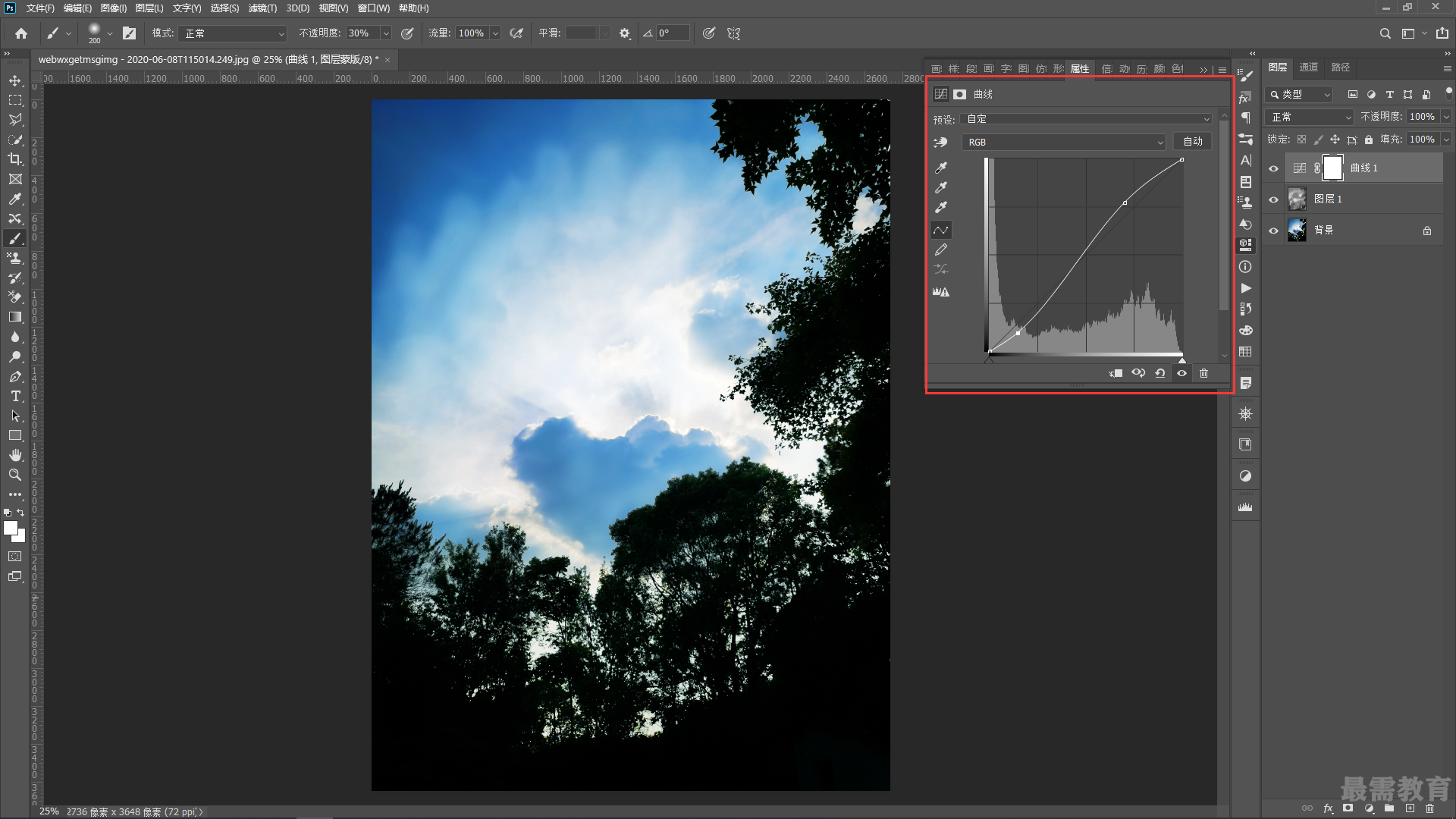The image size is (1456, 819).
Task: Select the Frame tool
Action: (x=15, y=179)
